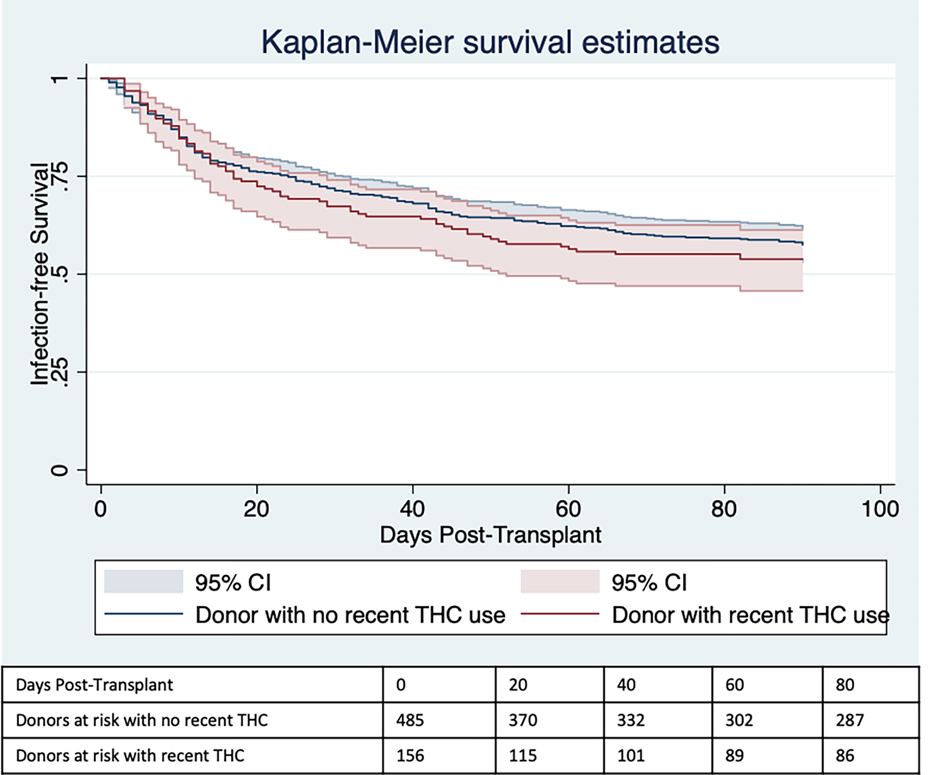Click the dark red legend line sample

[560, 614]
